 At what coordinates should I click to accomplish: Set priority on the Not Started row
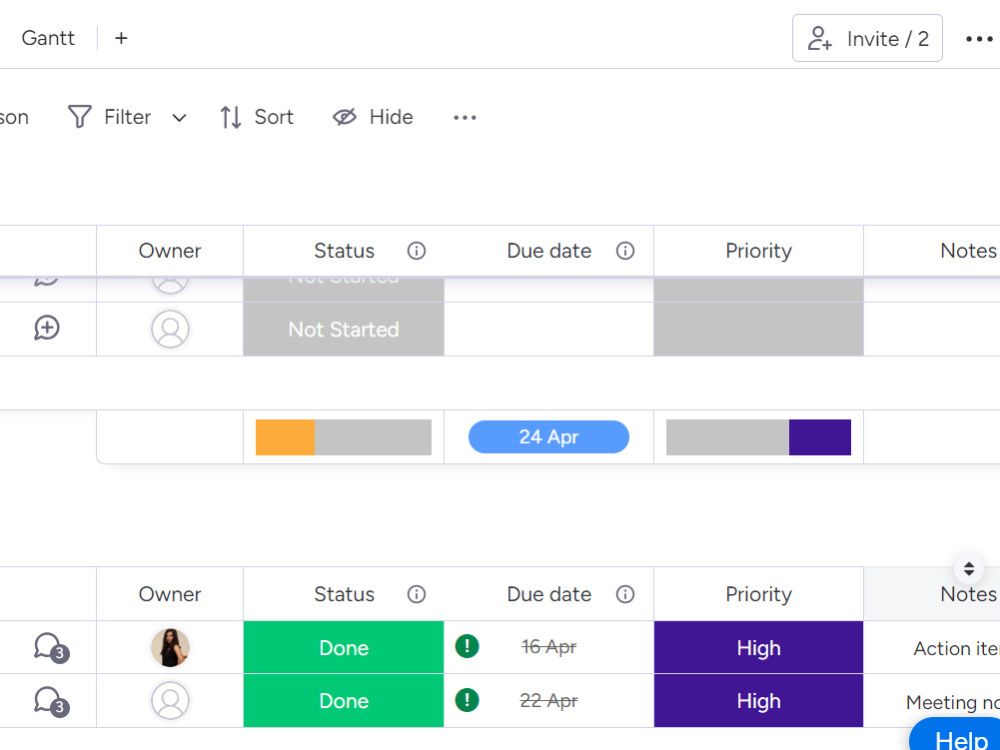[x=758, y=329]
